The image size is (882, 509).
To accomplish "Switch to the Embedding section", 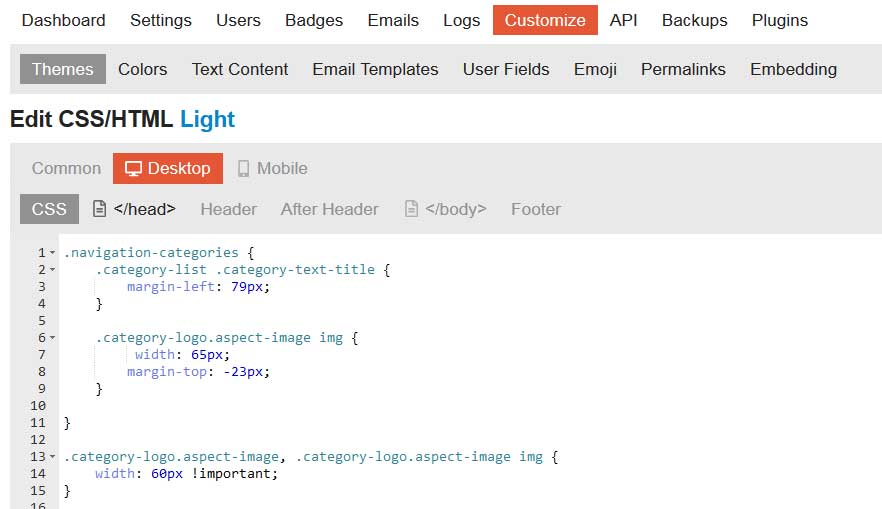I will click(793, 69).
